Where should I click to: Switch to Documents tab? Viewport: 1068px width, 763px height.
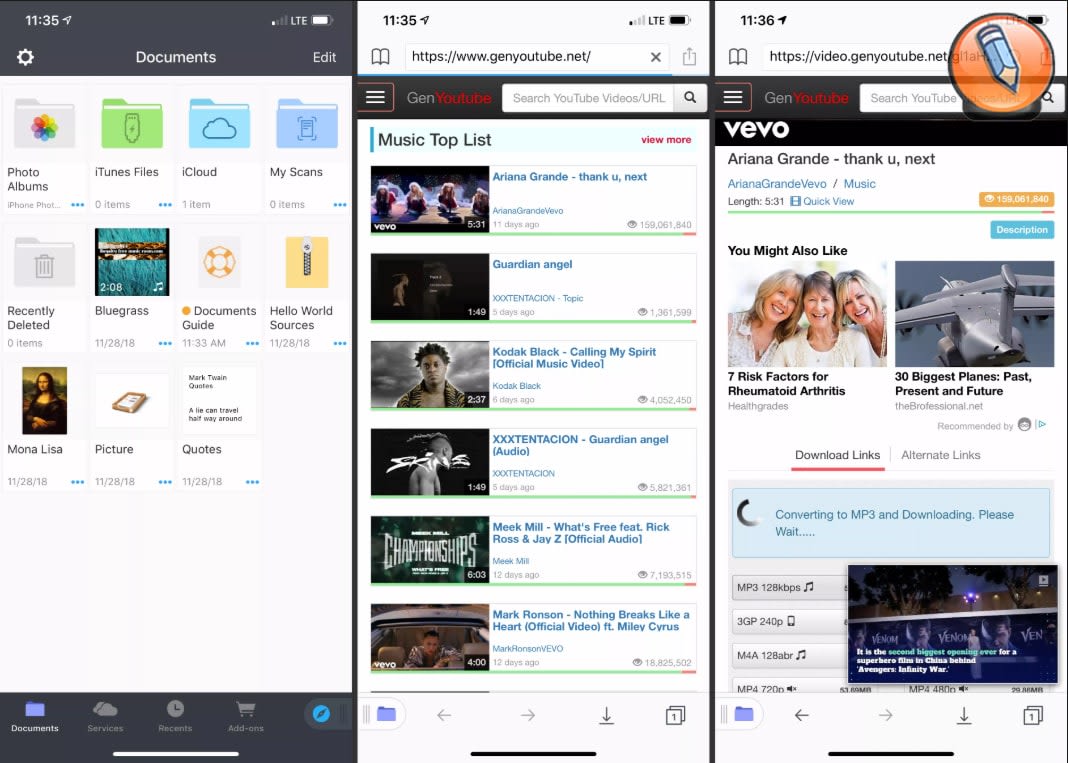click(35, 717)
